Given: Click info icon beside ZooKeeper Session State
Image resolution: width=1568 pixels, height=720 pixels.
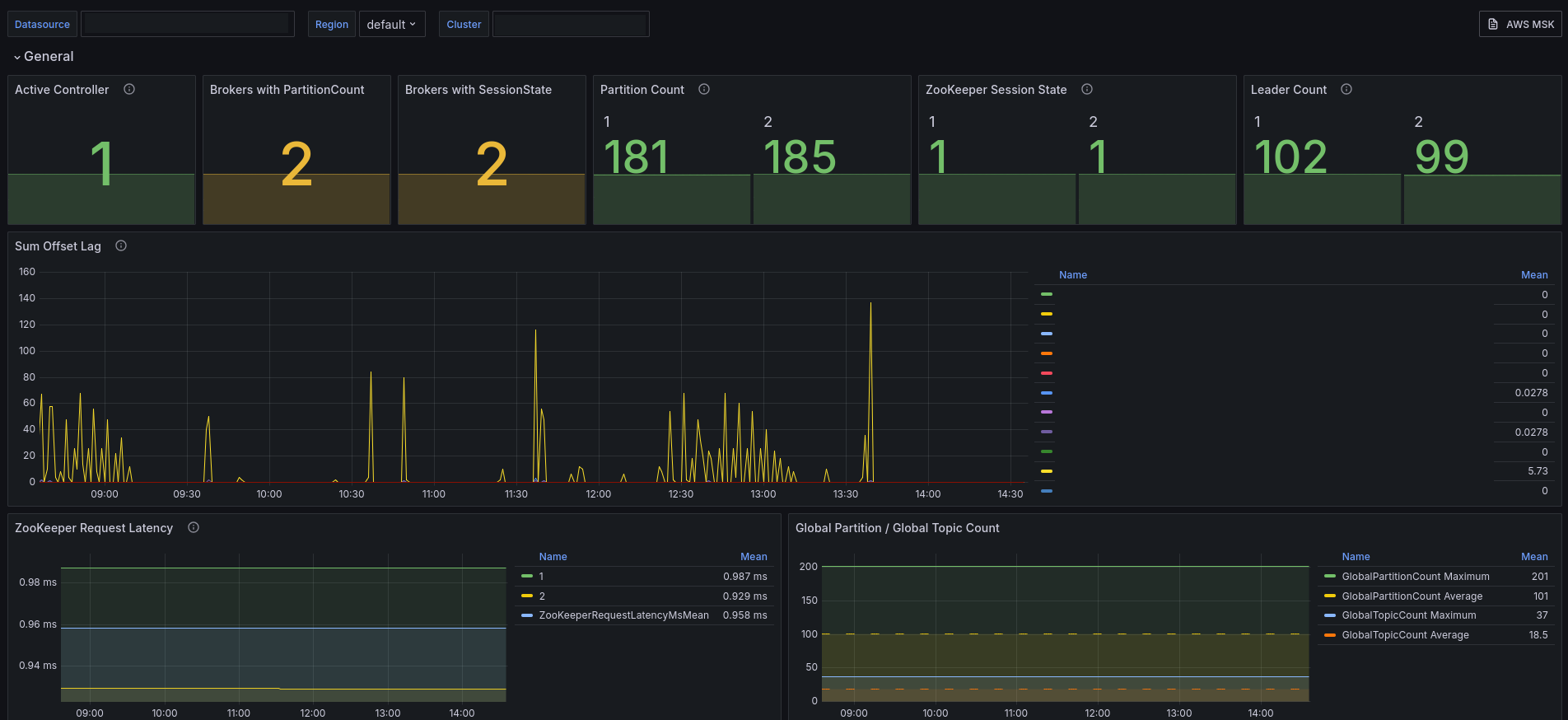Looking at the screenshot, I should point(1087,89).
